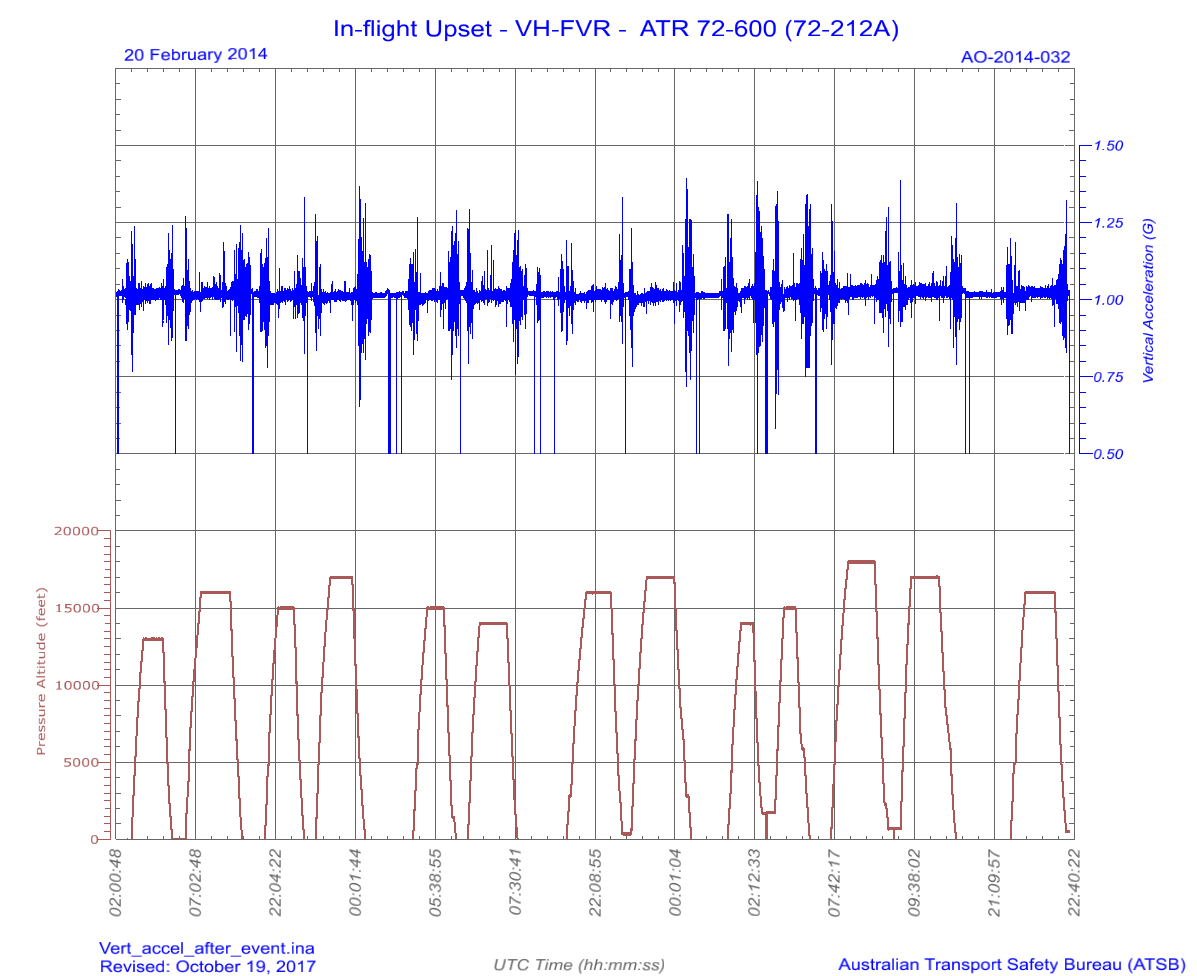
Task: Click the 13000 ft plateau of first flight
Action: pyautogui.click(x=153, y=639)
